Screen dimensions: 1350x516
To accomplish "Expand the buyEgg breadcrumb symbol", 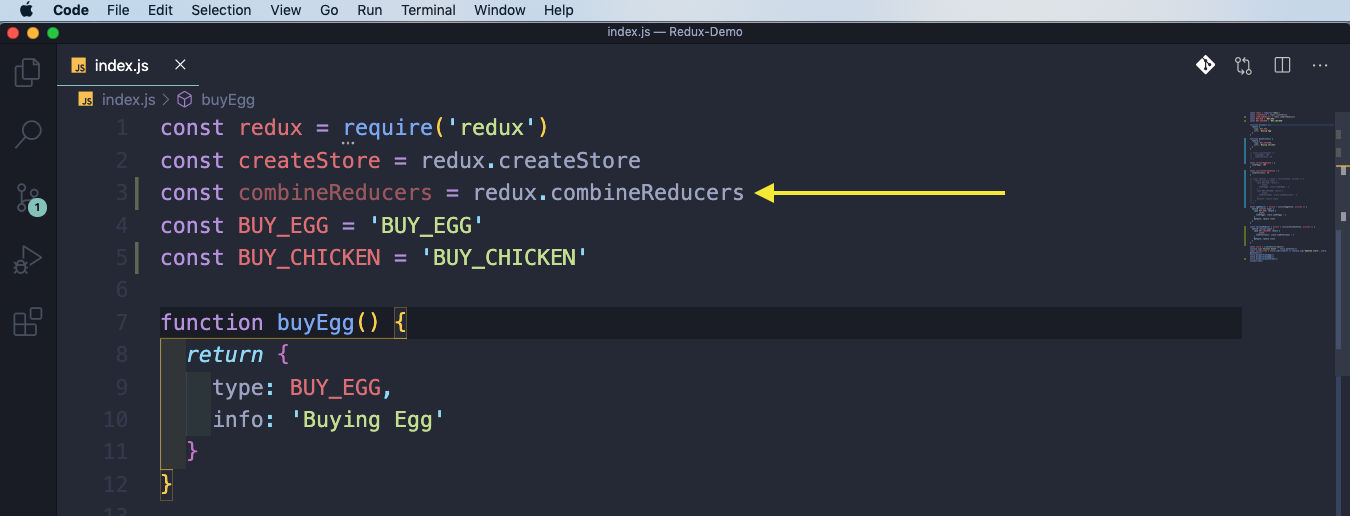I will click(x=216, y=100).
